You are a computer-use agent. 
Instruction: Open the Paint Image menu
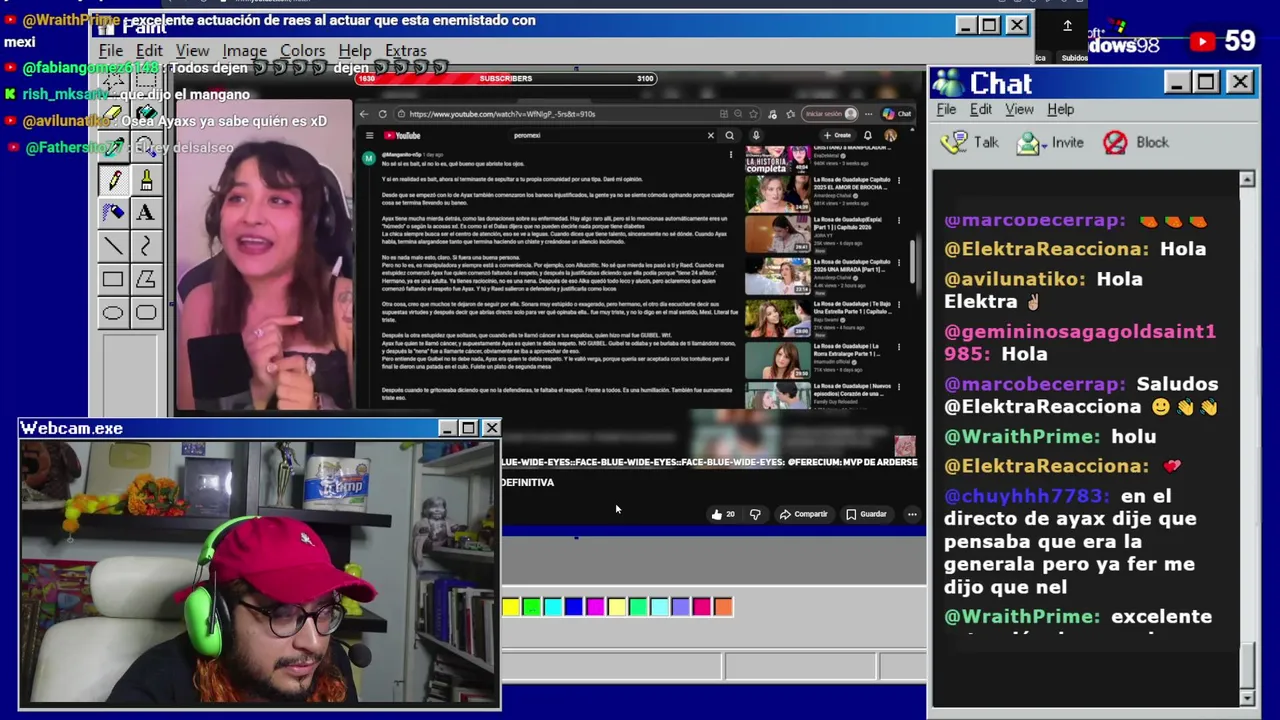pos(245,51)
